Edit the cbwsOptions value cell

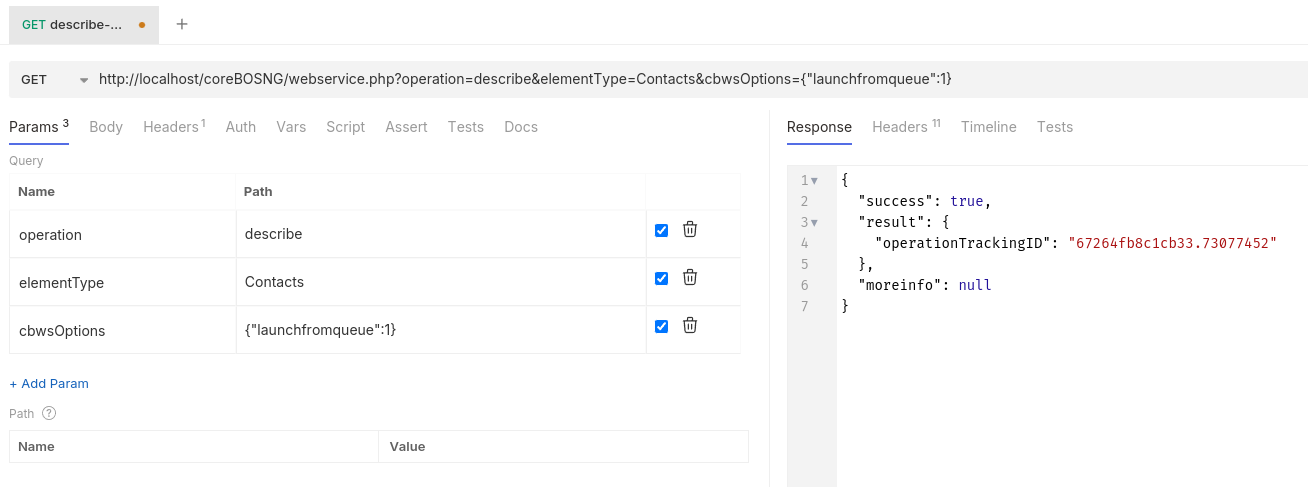440,330
